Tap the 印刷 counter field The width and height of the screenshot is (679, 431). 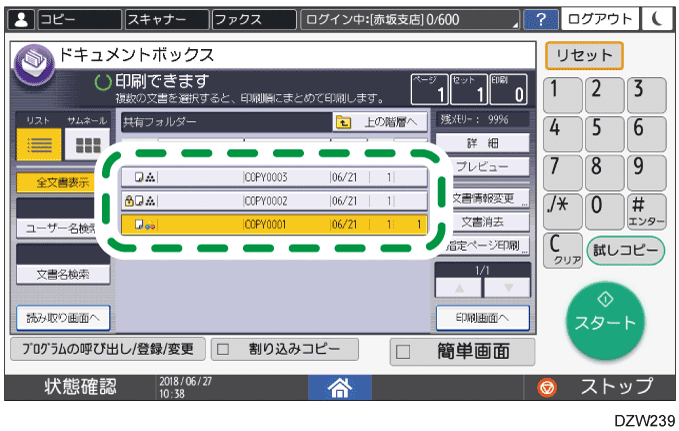click(508, 90)
